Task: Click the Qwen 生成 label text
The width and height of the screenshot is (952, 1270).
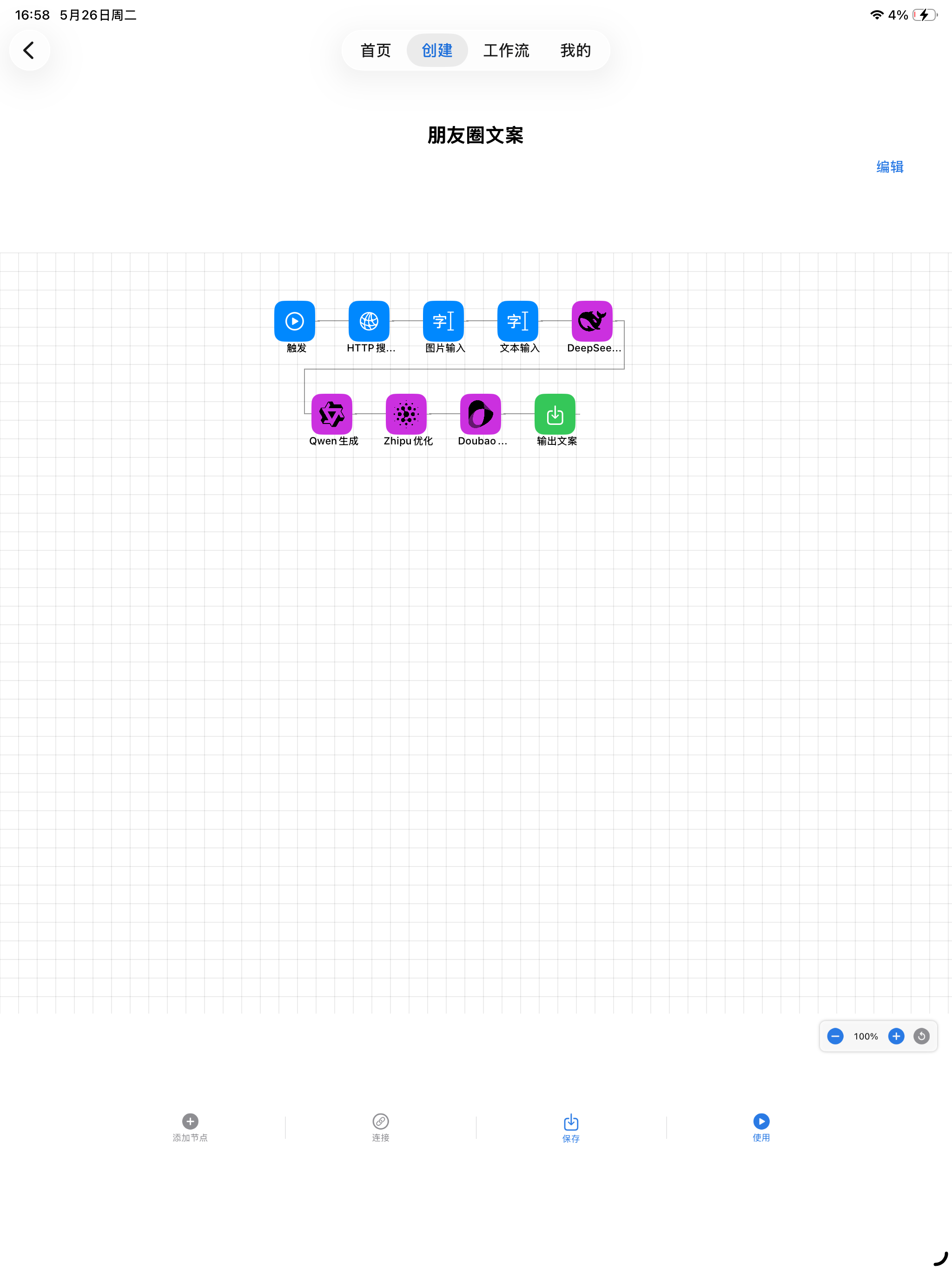Action: (x=334, y=441)
